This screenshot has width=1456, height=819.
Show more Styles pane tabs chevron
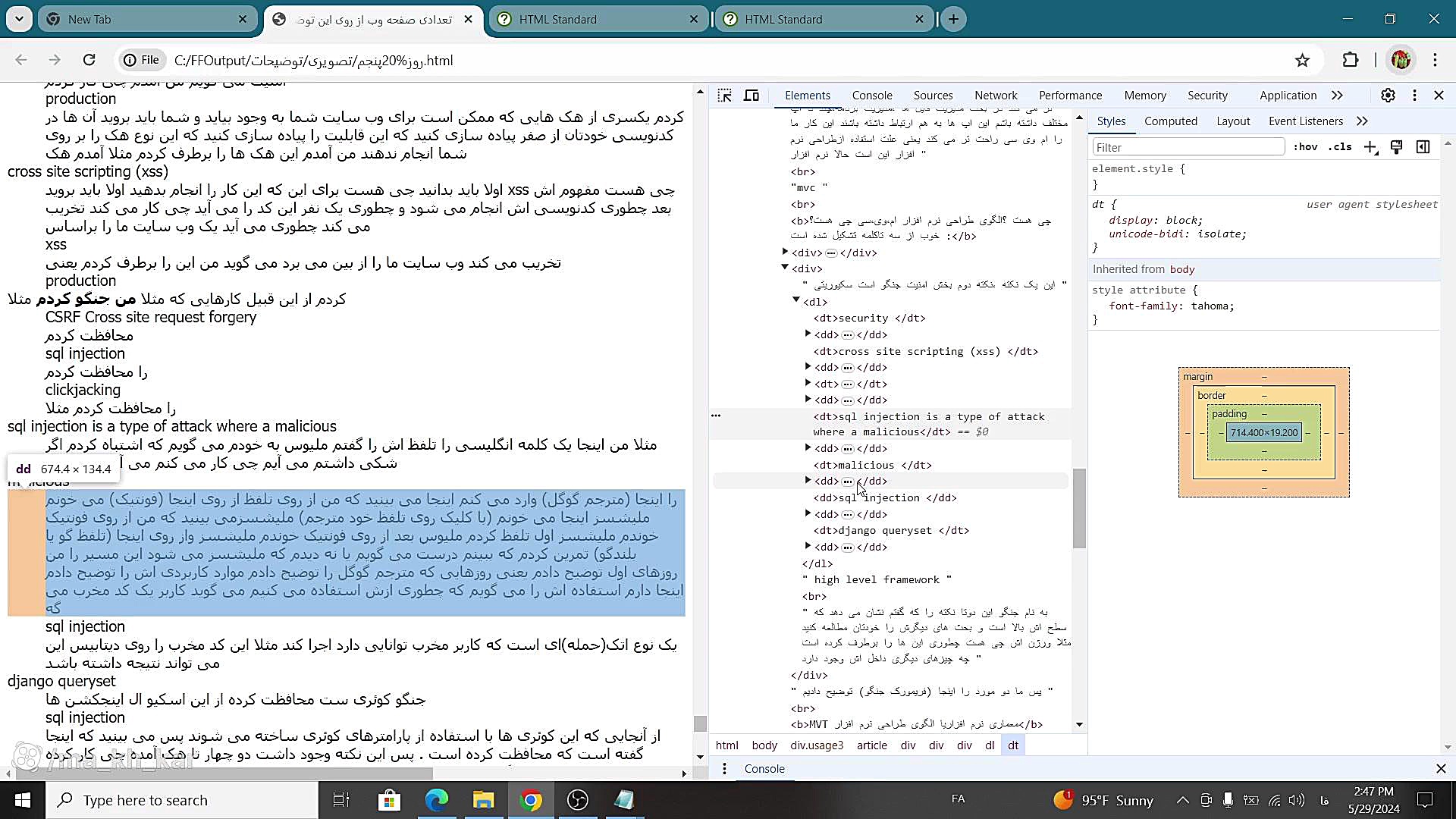(x=1362, y=121)
